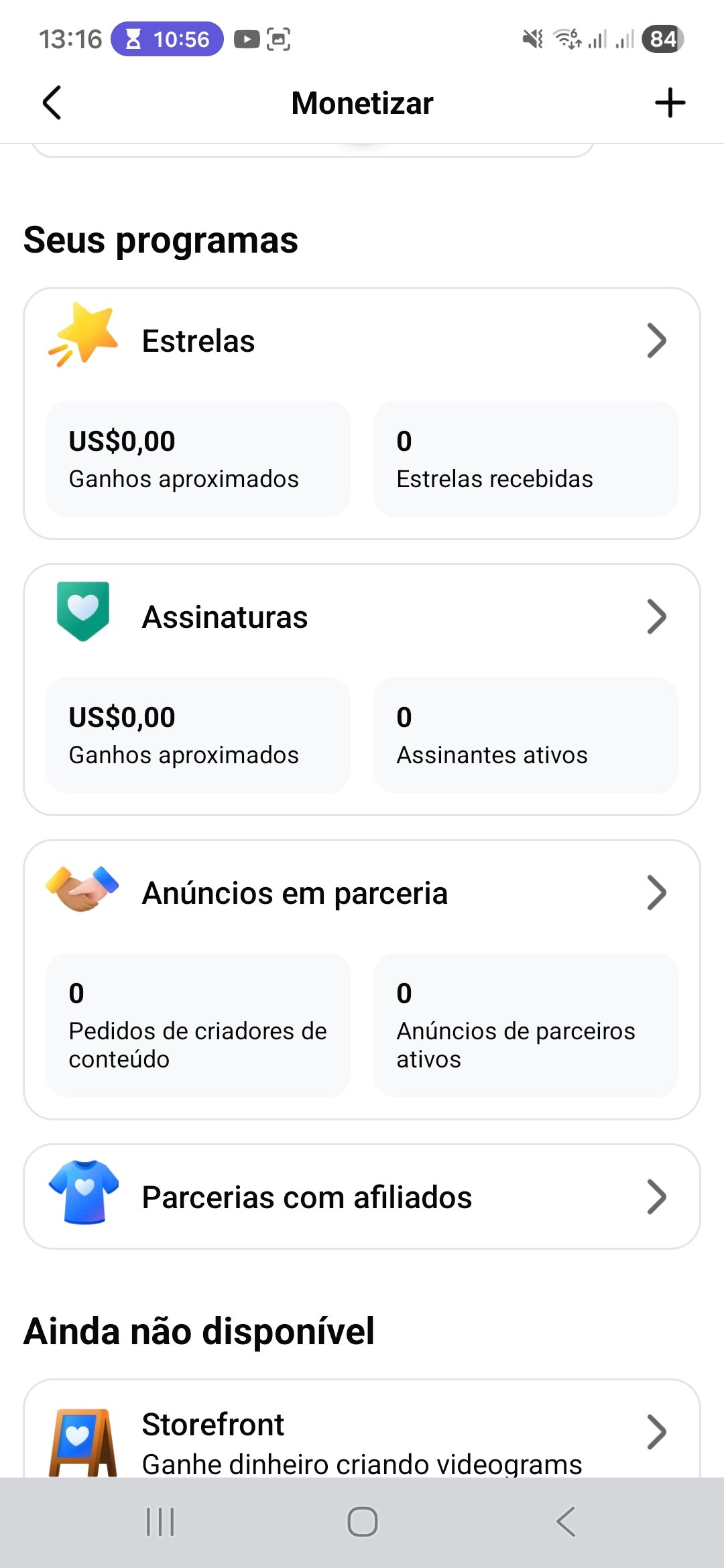The image size is (724, 1568).
Task: Tap Pedidos de criadores de conteúdo card
Action: click(x=198, y=1025)
